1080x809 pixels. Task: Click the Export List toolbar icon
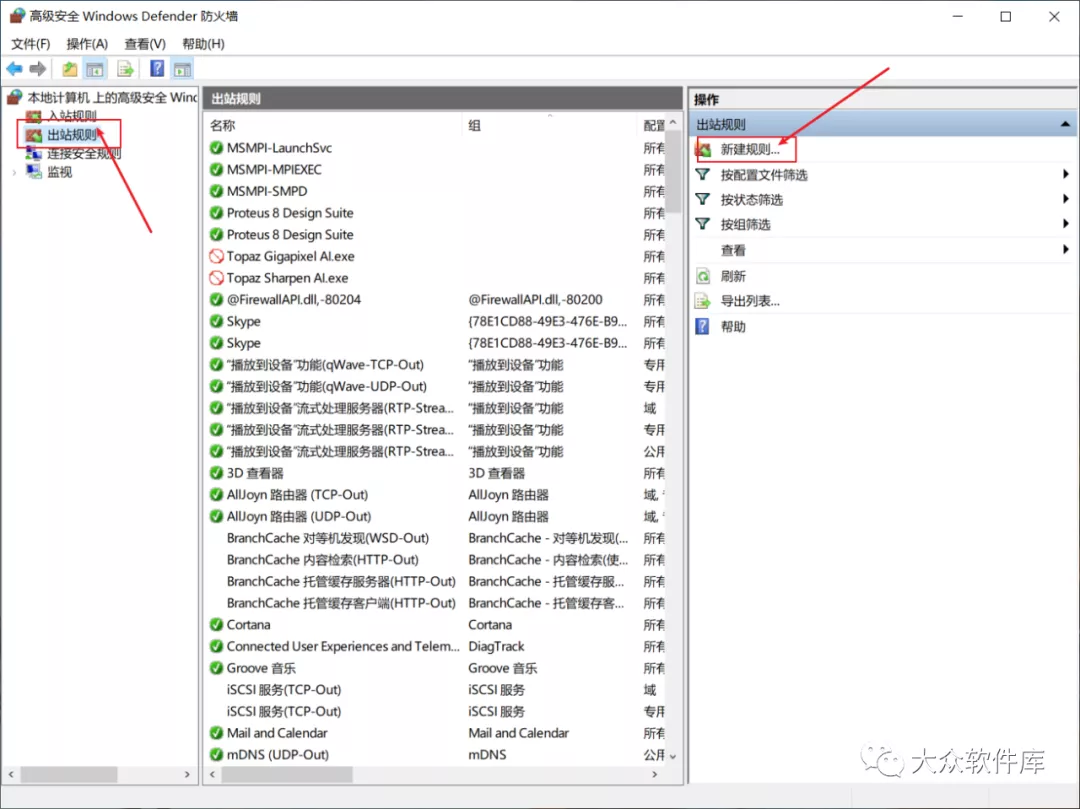(126, 69)
